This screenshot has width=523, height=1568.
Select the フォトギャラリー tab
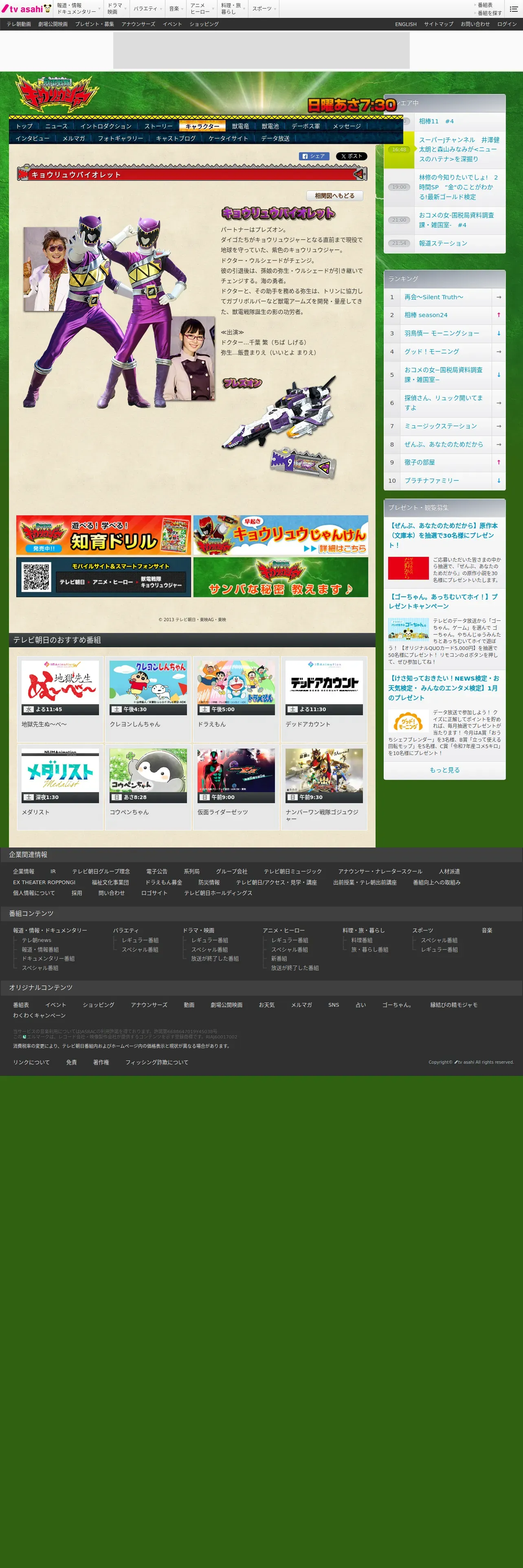[x=121, y=138]
